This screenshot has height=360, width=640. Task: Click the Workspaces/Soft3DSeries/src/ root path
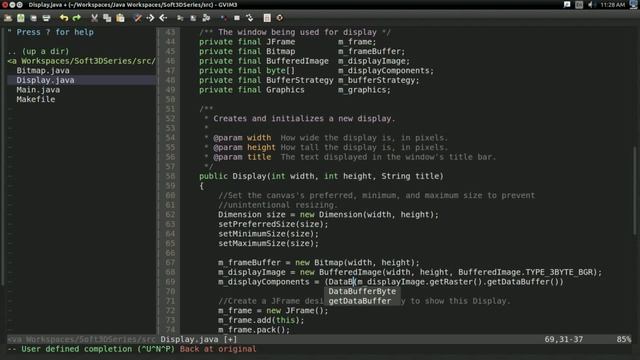[82, 61]
